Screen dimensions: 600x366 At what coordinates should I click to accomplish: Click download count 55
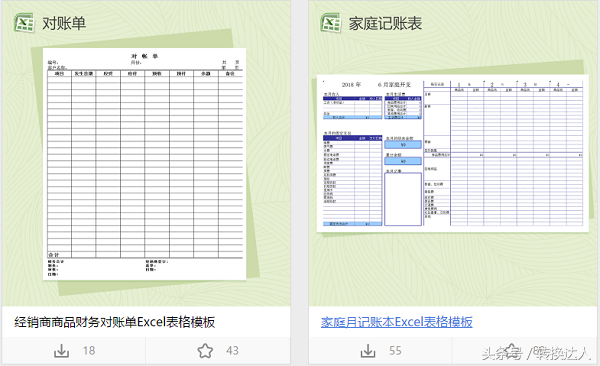point(395,351)
